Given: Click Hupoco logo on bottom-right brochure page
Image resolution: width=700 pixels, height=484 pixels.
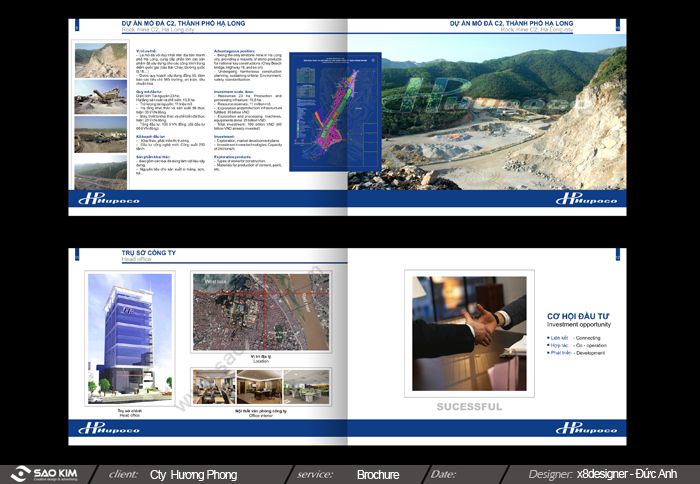Looking at the screenshot, I should tap(586, 428).
